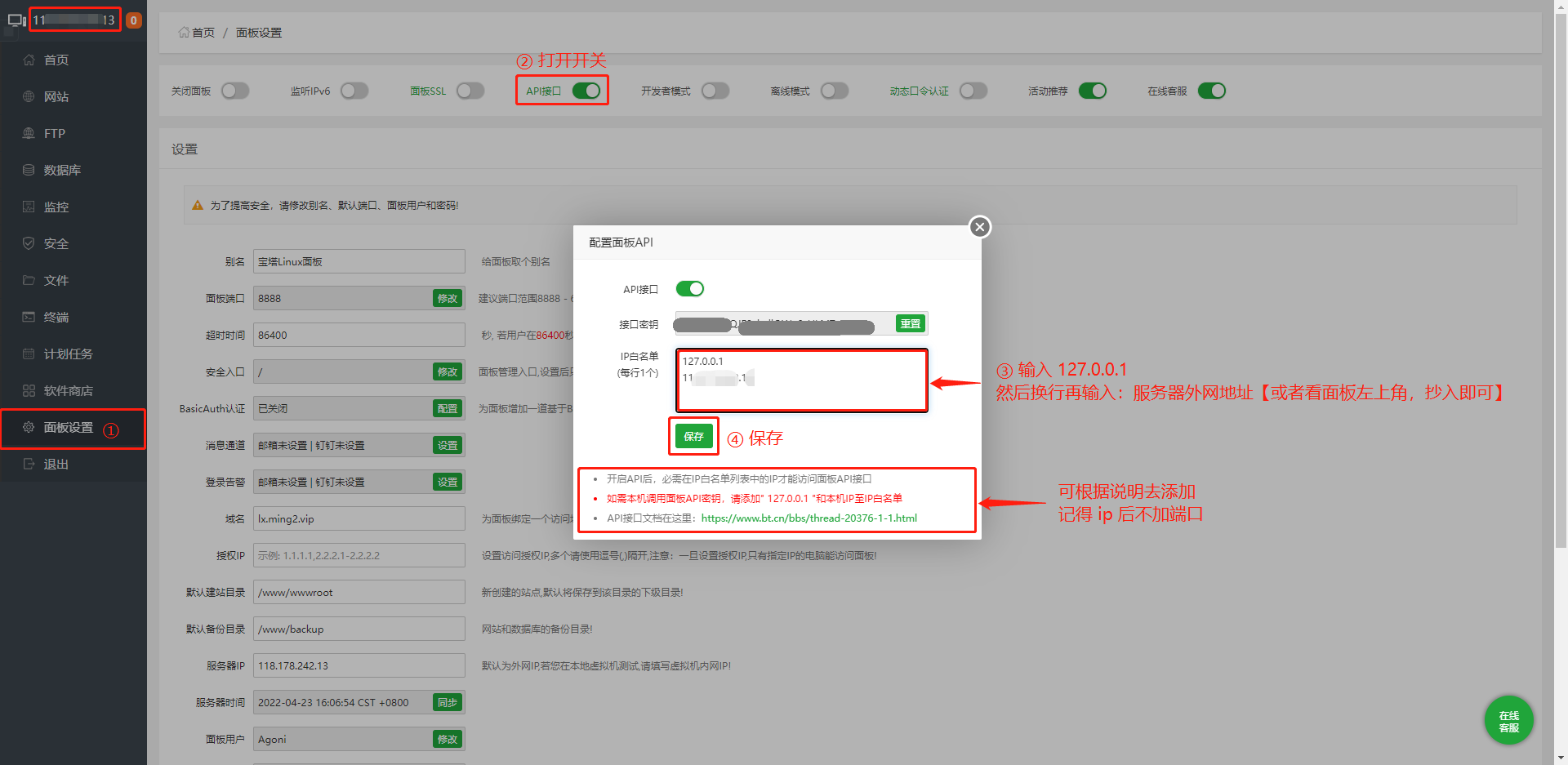Click the 别名 input field
The image size is (1568, 765).
point(359,261)
